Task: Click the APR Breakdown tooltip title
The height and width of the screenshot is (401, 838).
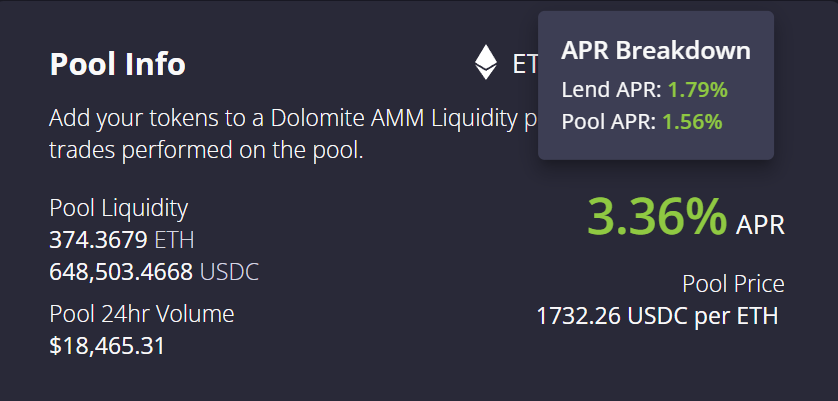Action: 656,51
